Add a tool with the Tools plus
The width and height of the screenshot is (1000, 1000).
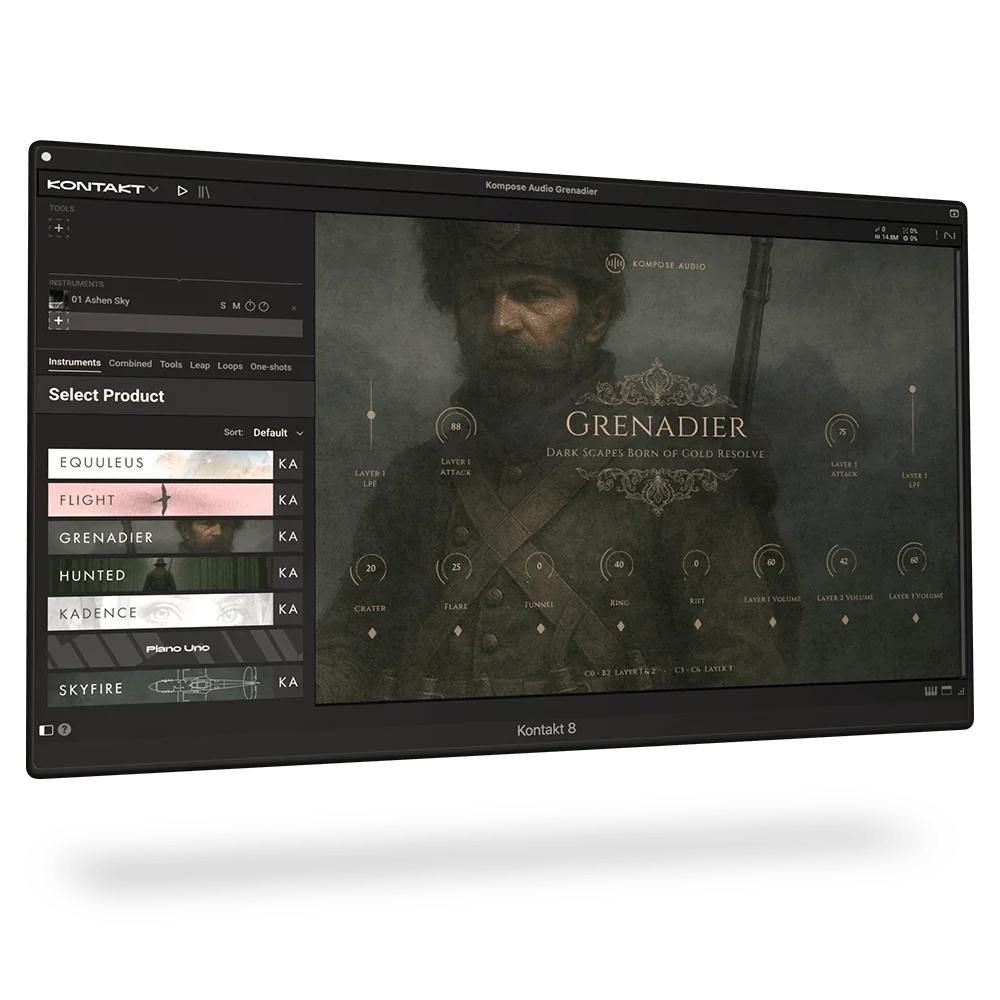coord(59,228)
